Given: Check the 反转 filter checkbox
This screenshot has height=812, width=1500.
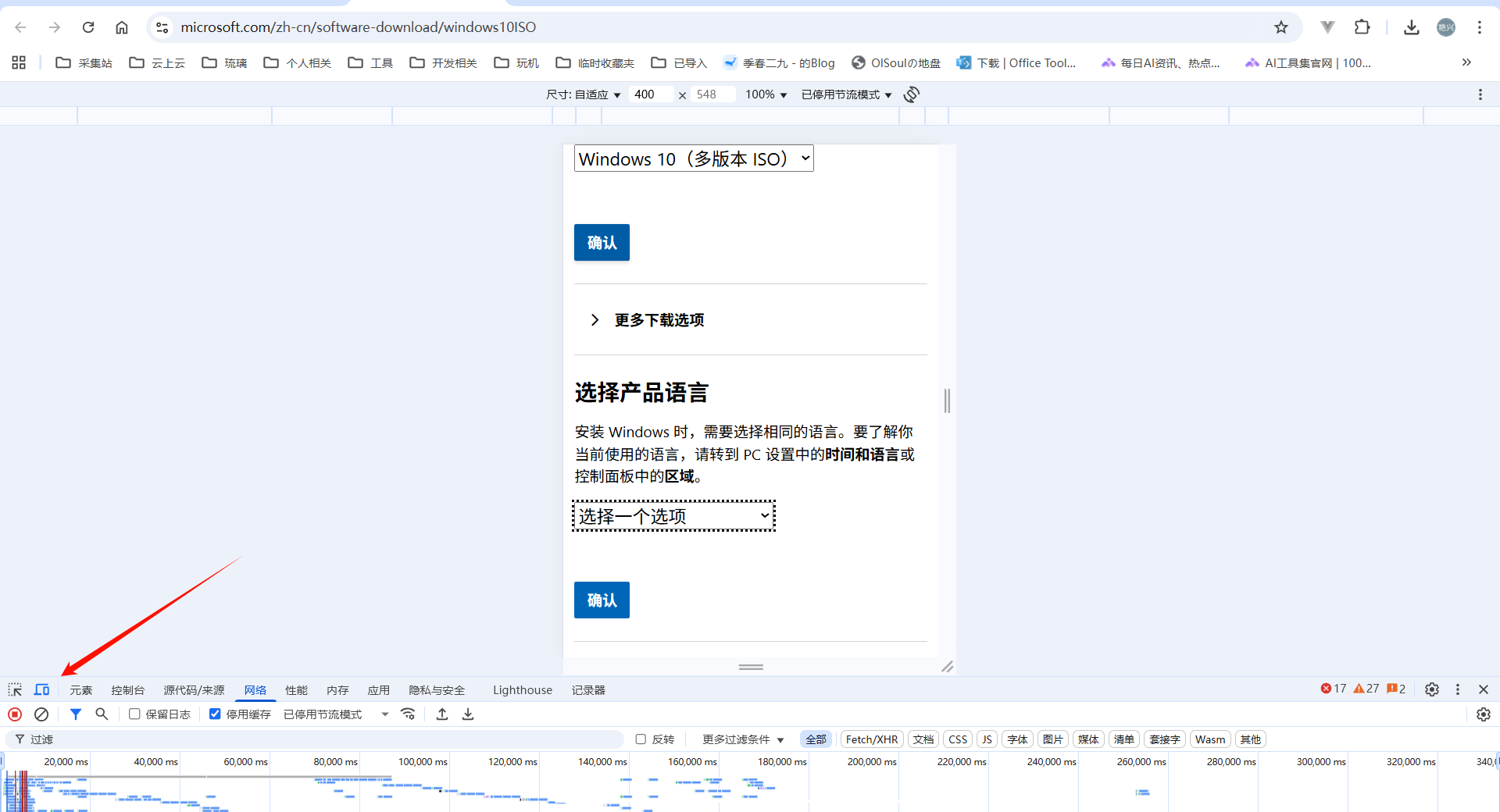Looking at the screenshot, I should pyautogui.click(x=641, y=739).
